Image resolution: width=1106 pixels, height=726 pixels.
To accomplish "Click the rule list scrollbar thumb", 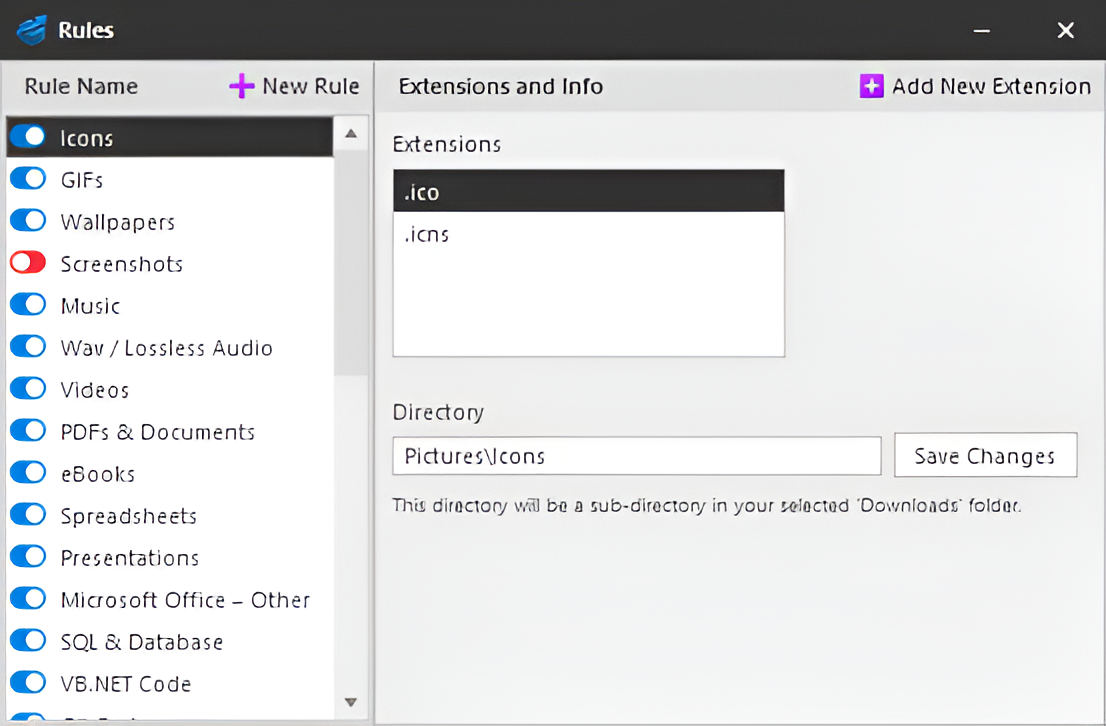I will (351, 262).
